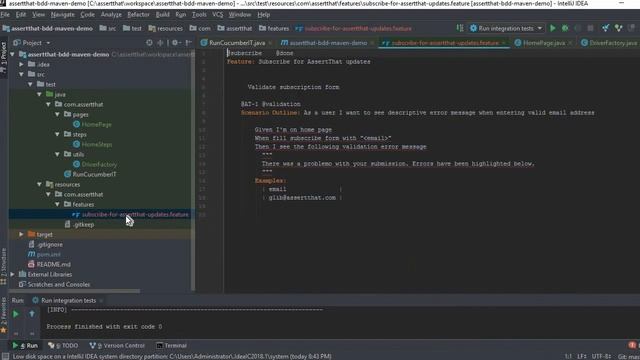This screenshot has width=640, height=360.
Task: Collapse all using Project panel collapse icon
Action: [160, 42]
